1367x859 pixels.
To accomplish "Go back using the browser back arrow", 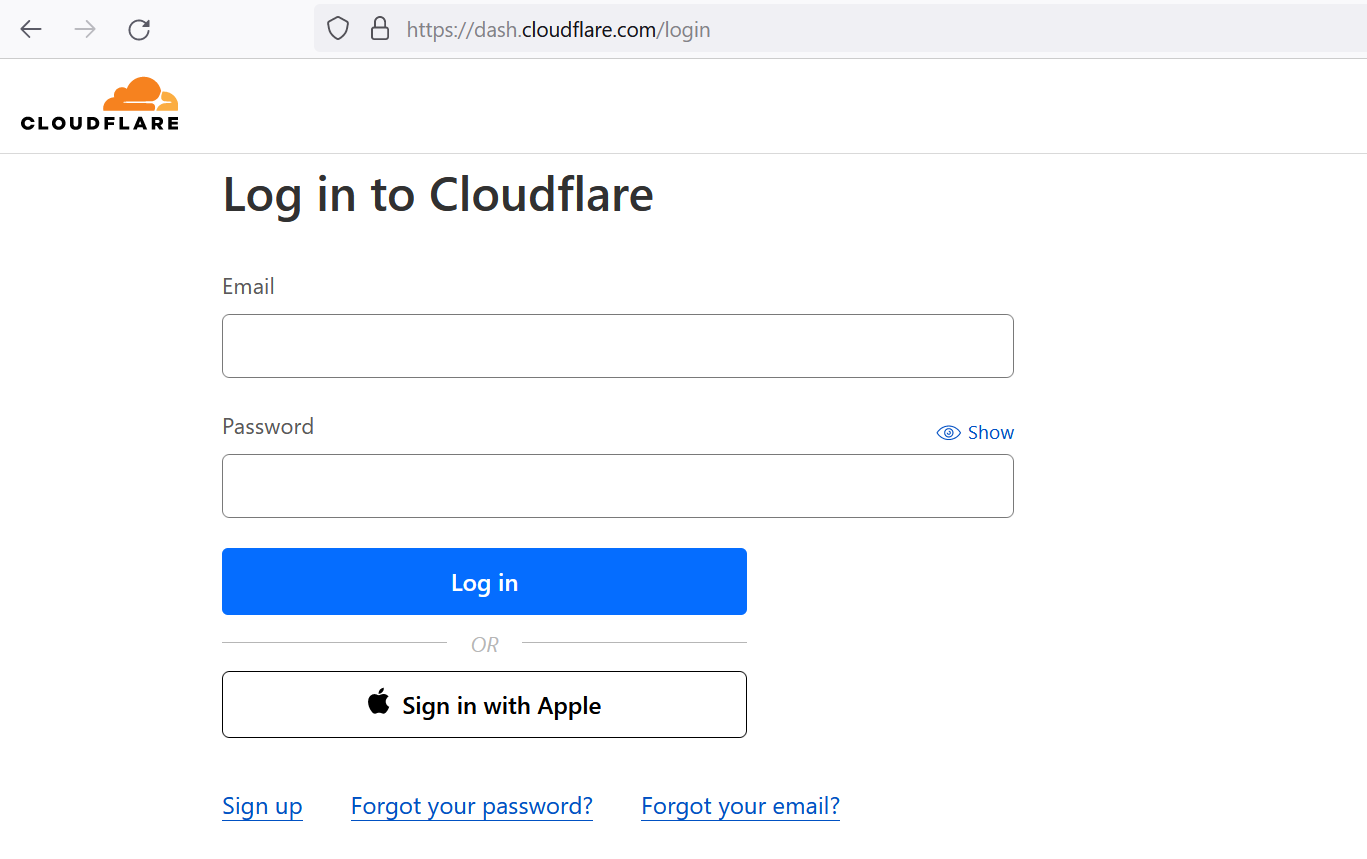I will pos(31,29).
